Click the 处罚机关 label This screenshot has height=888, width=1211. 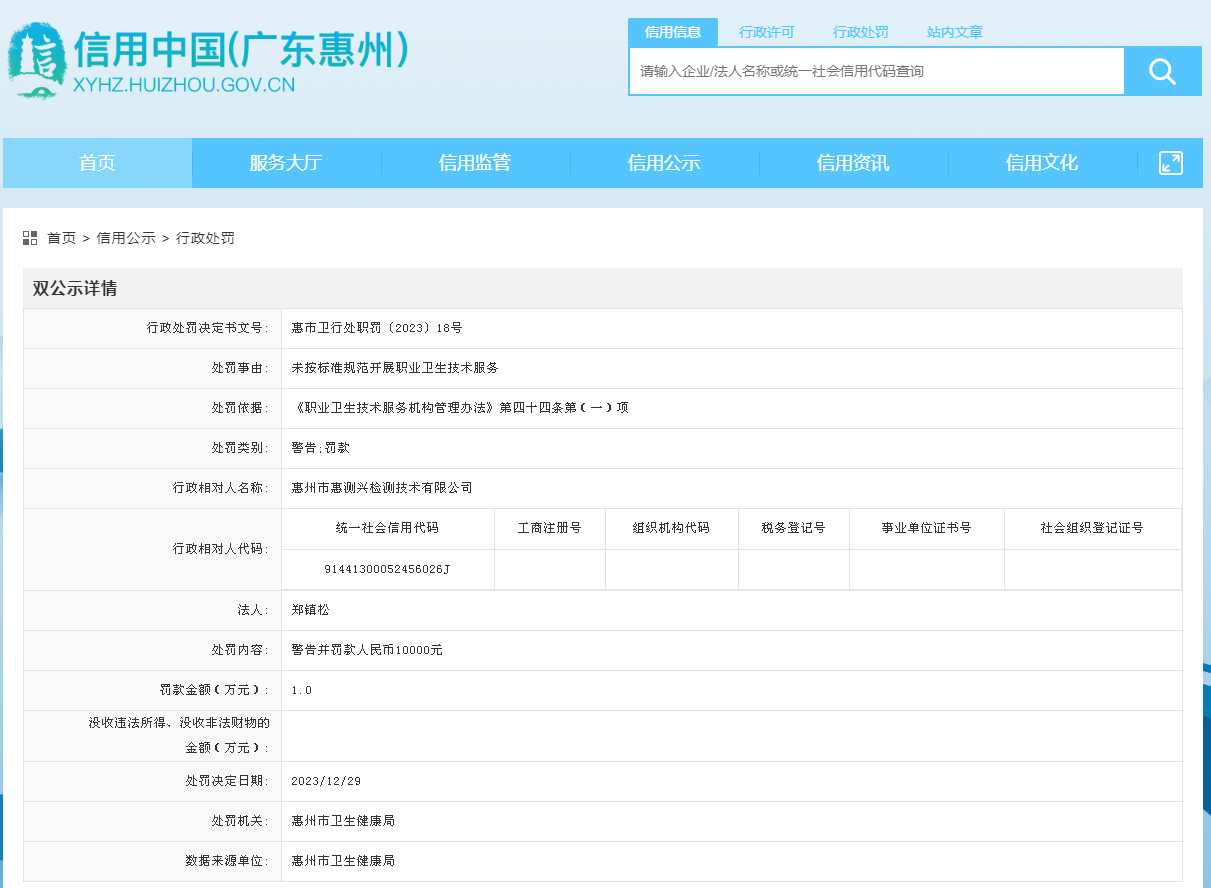[240, 821]
